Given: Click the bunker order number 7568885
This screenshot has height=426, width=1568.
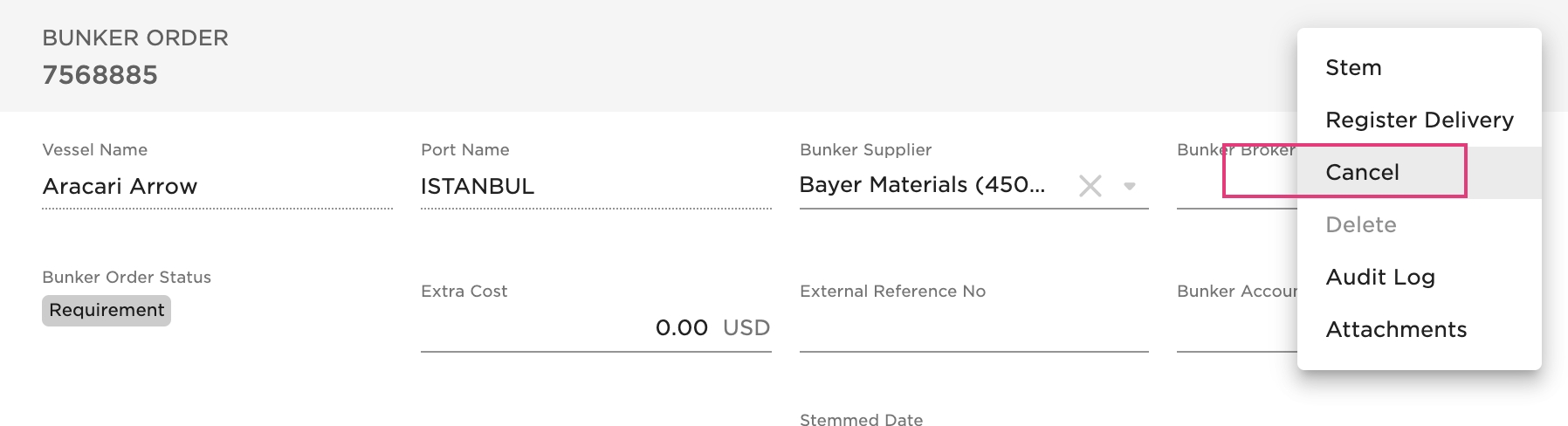Looking at the screenshot, I should pos(100,75).
